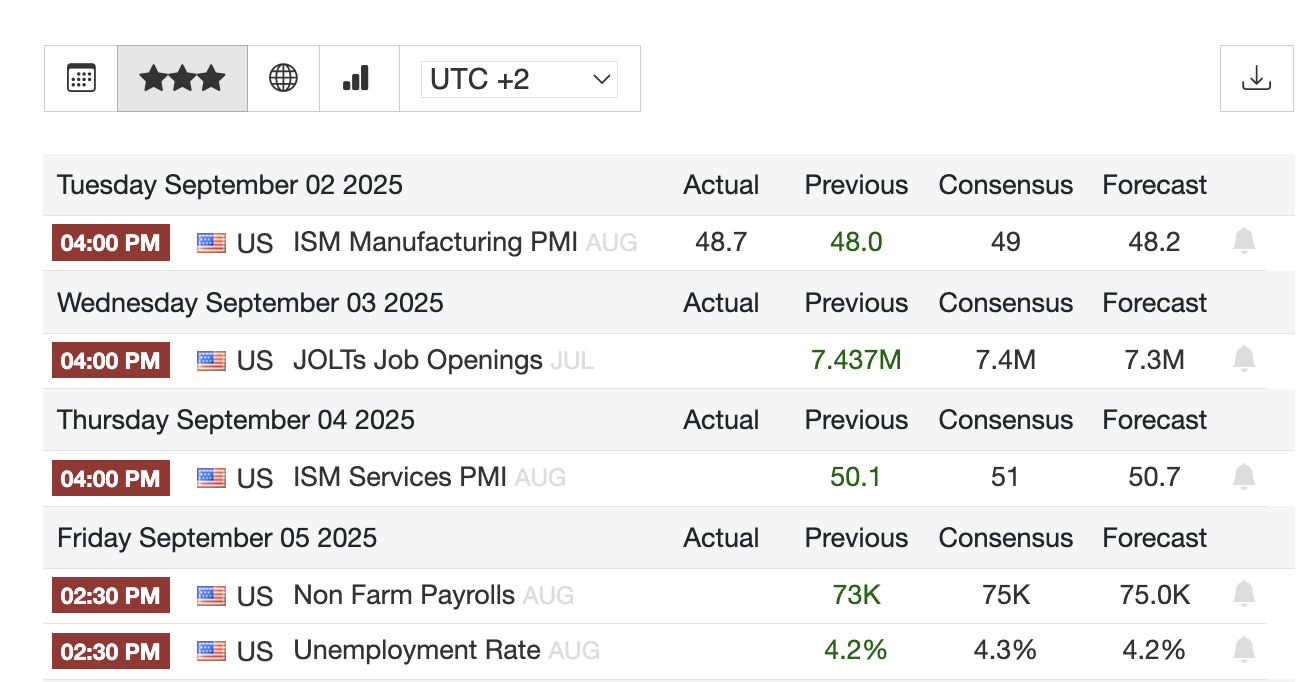Click the 02:30 PM badge for Unemployment Rate
This screenshot has height=682, width=1304.
tap(111, 651)
